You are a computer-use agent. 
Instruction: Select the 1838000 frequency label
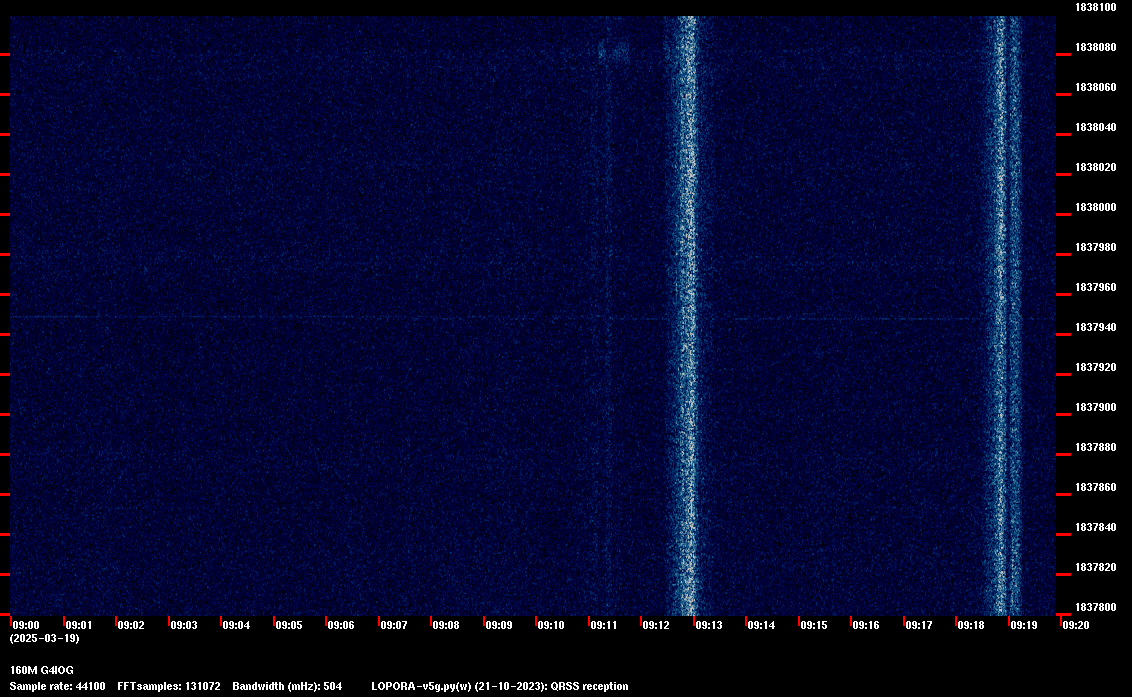click(1095, 207)
